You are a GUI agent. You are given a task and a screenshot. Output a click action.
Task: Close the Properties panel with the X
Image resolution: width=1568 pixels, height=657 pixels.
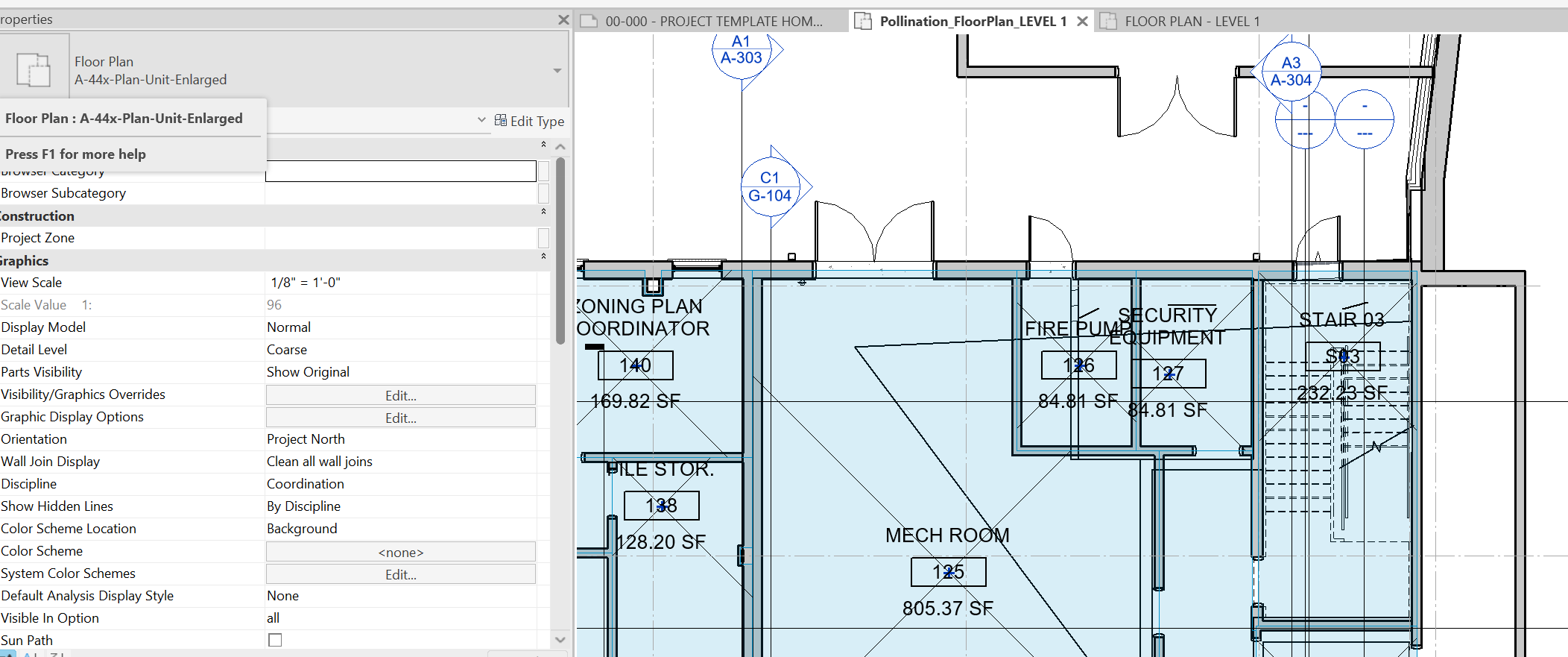pyautogui.click(x=563, y=19)
